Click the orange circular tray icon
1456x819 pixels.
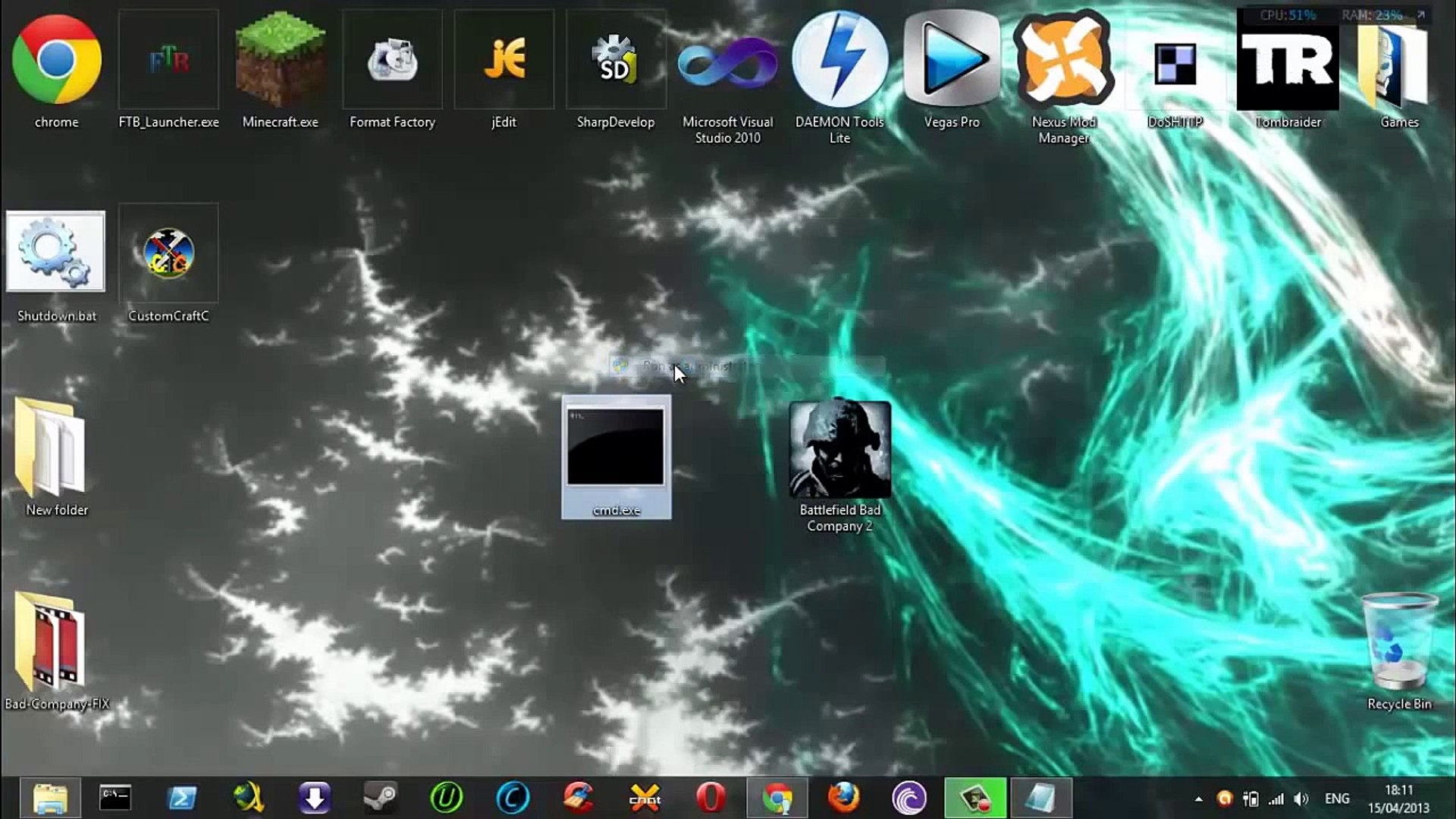tap(1224, 799)
